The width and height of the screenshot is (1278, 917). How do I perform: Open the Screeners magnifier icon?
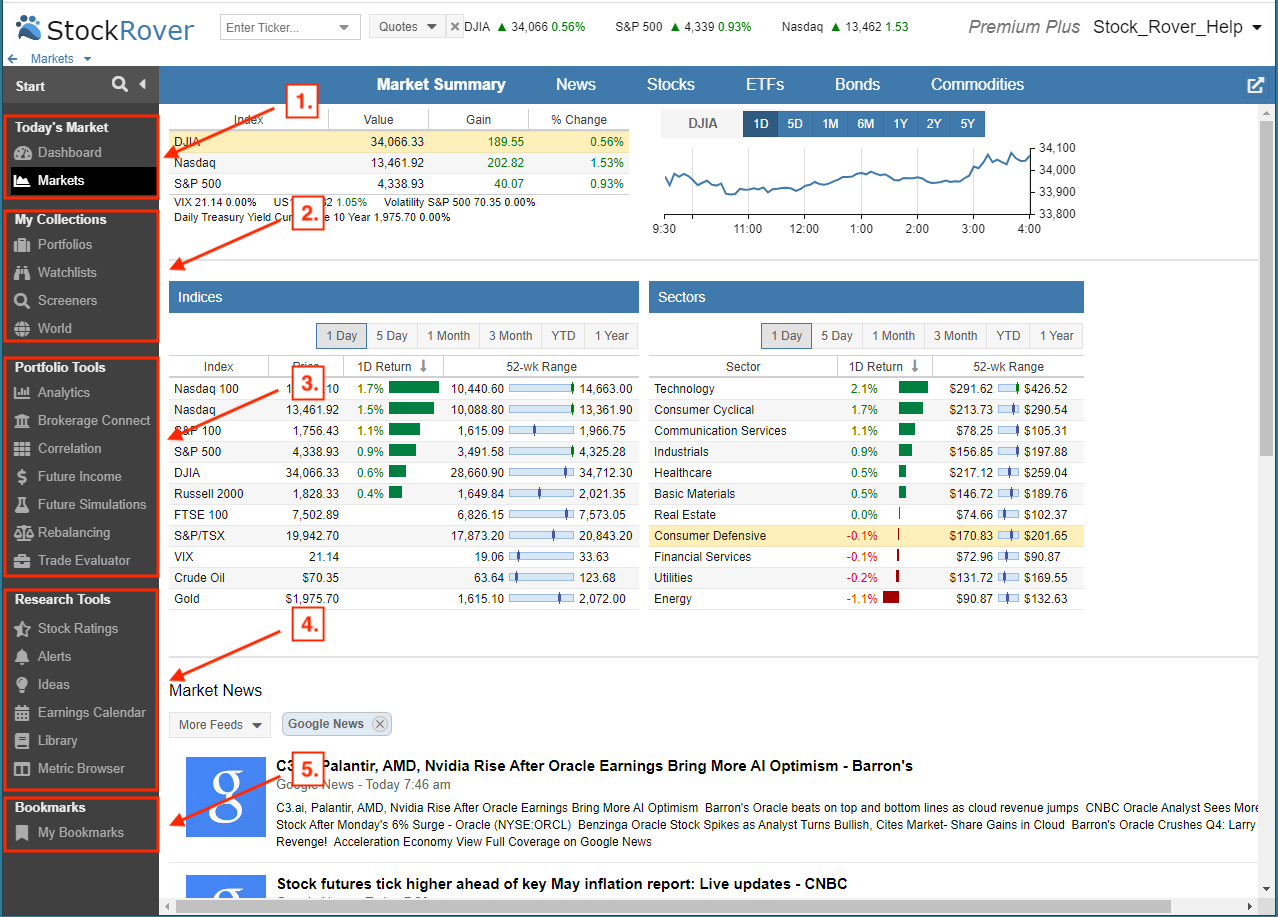(22, 301)
